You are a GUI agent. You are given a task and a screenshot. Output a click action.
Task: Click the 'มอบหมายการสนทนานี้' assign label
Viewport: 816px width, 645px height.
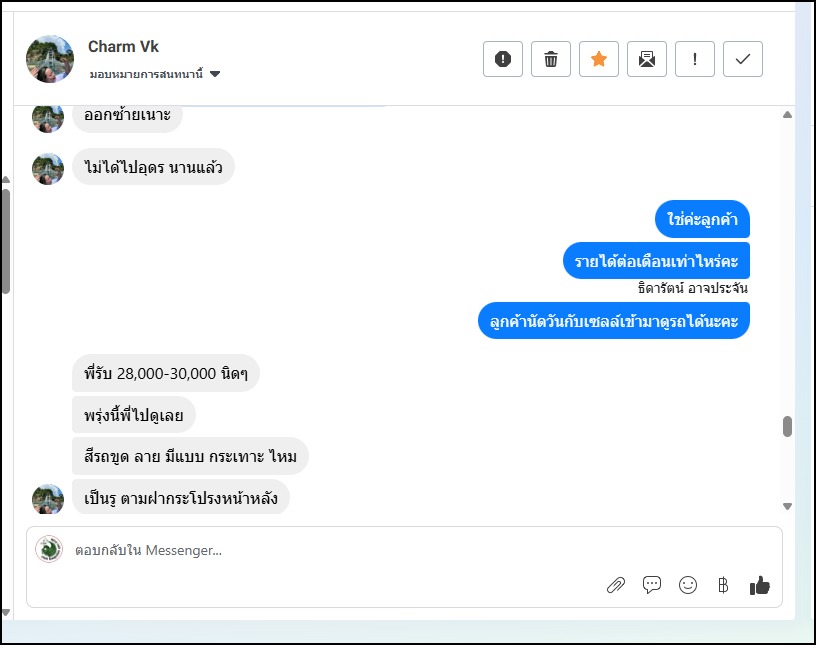pos(146,74)
